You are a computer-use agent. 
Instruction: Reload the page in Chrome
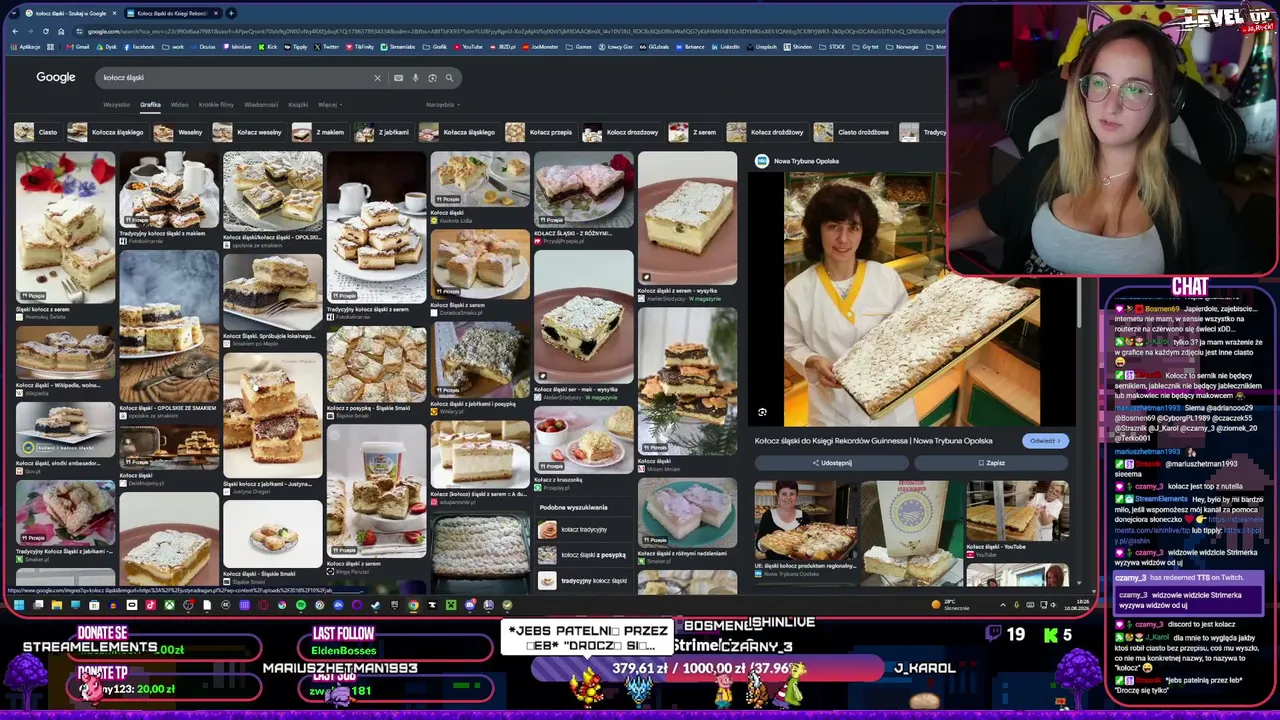[x=45, y=31]
